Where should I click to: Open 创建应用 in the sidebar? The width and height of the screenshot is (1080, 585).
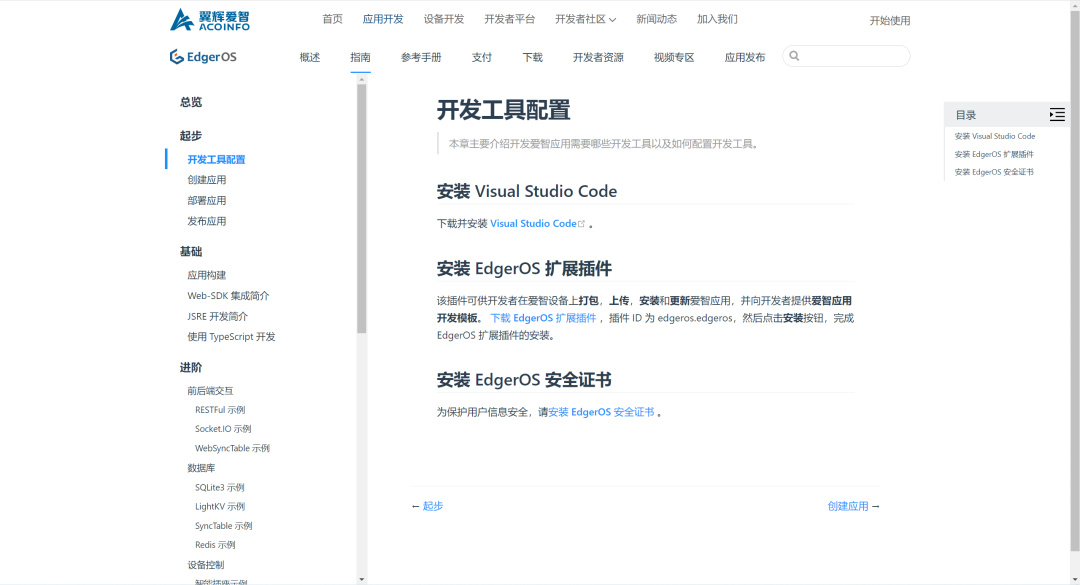click(207, 180)
